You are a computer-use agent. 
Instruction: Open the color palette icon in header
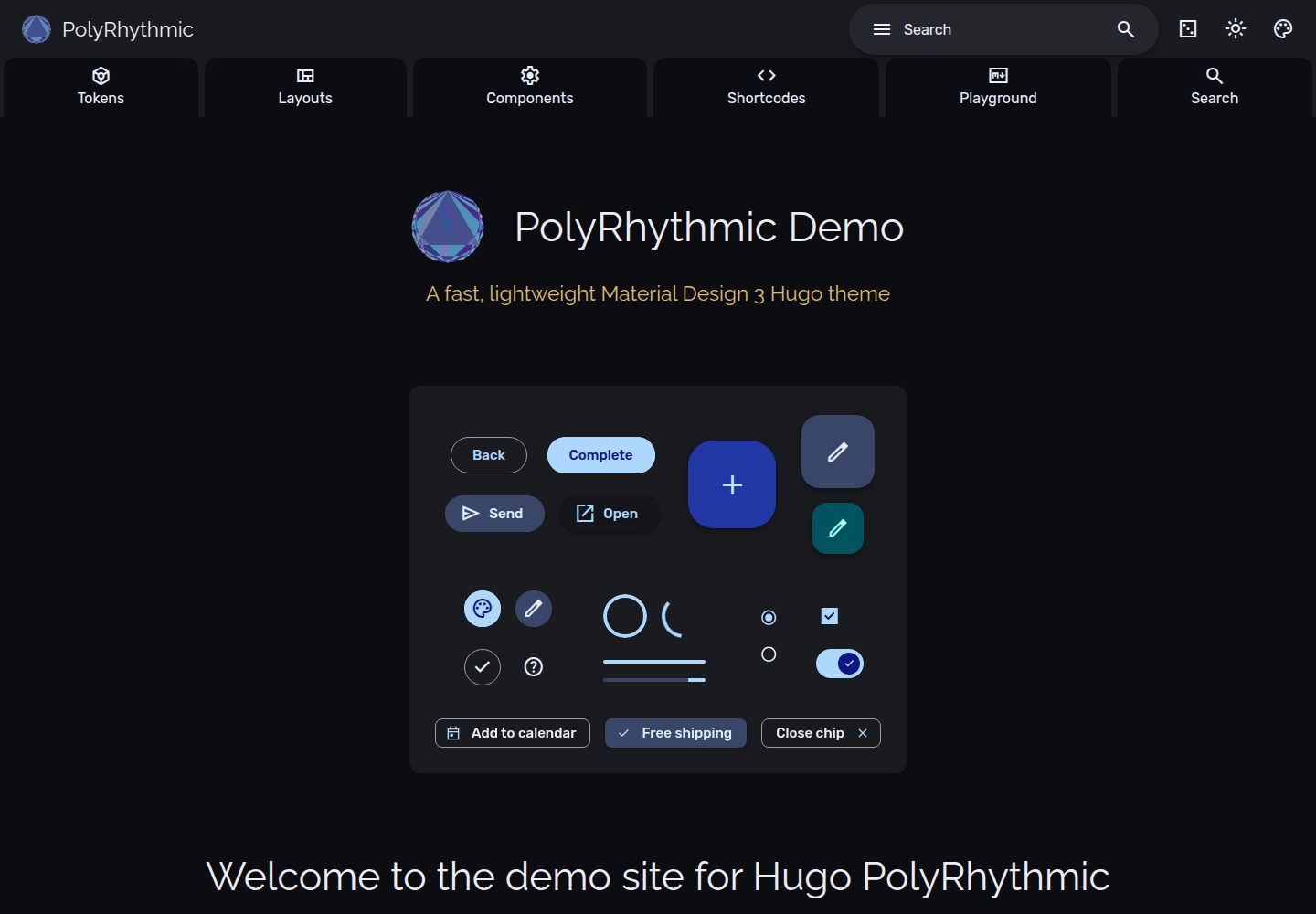pos(1283,29)
